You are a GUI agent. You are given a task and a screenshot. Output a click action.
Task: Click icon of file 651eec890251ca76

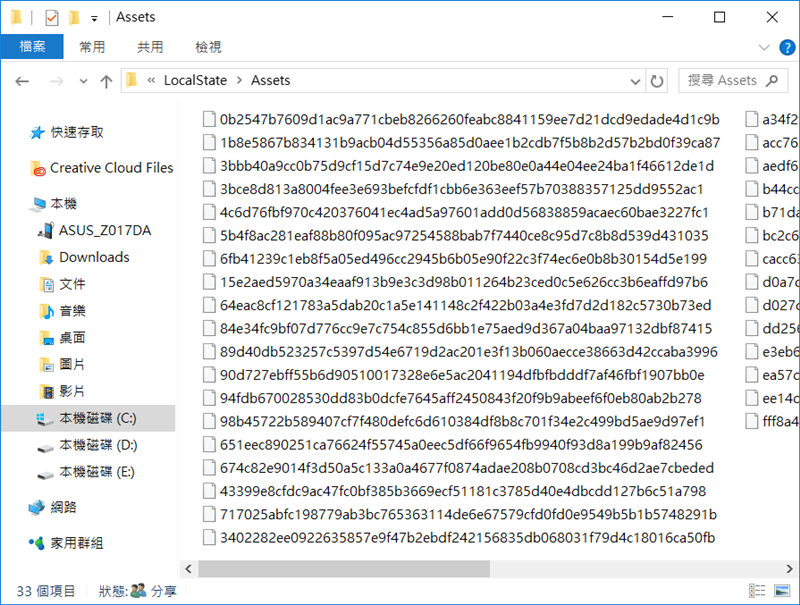[x=209, y=445]
